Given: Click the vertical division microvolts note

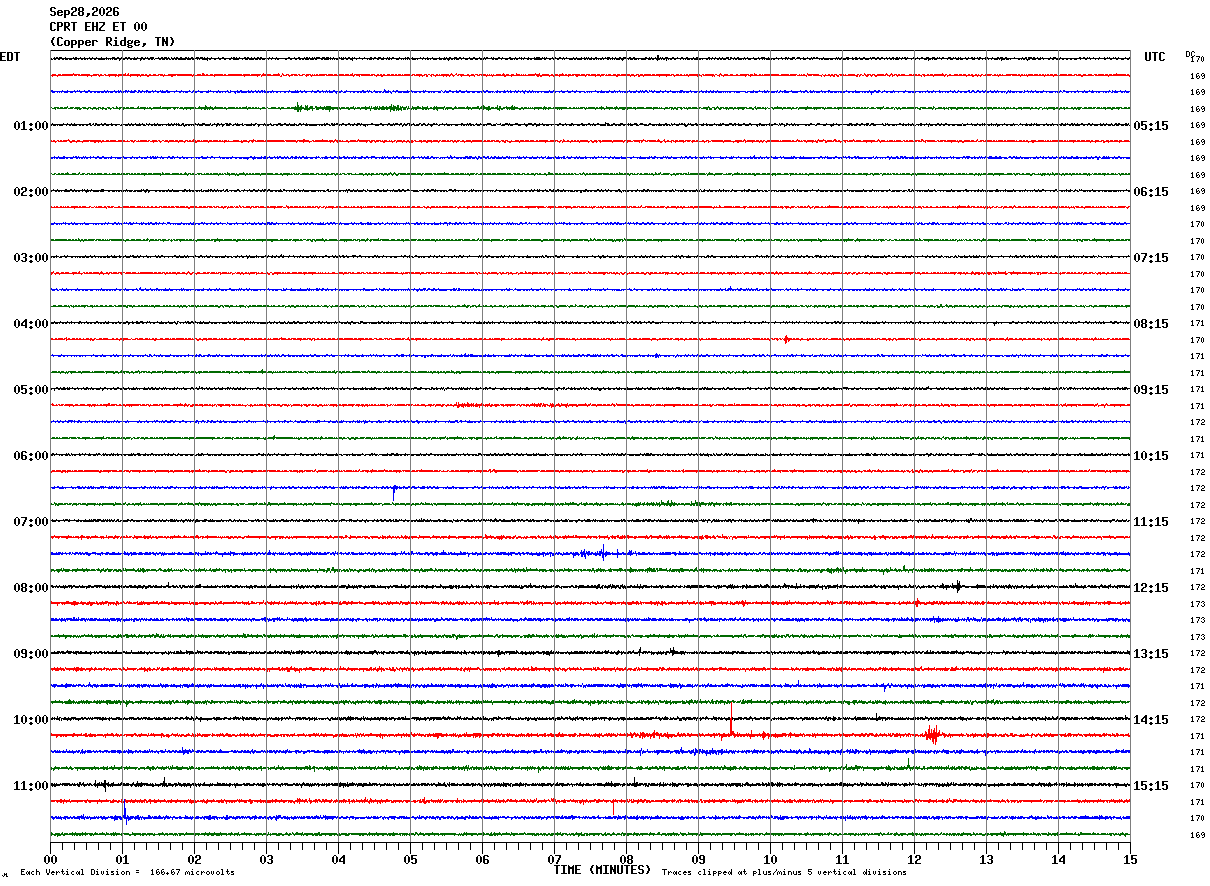Looking at the screenshot, I should pyautogui.click(x=127, y=873).
